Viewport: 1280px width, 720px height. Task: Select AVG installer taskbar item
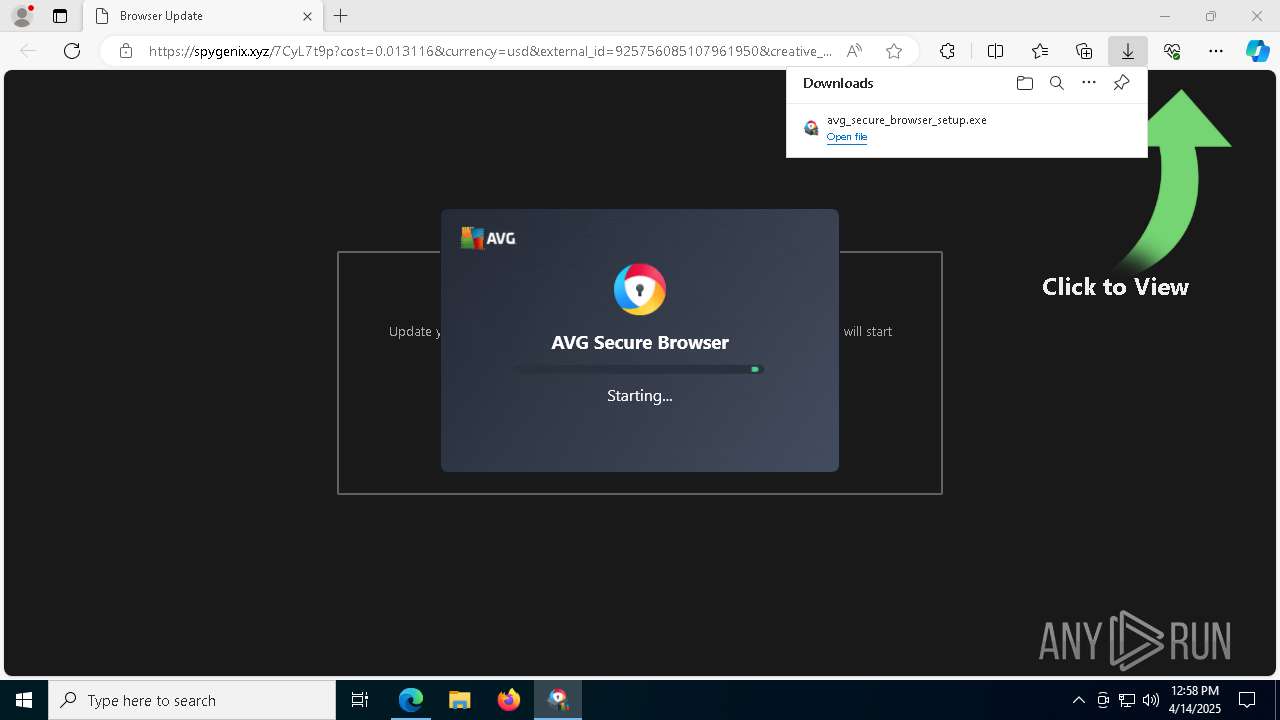tap(558, 700)
